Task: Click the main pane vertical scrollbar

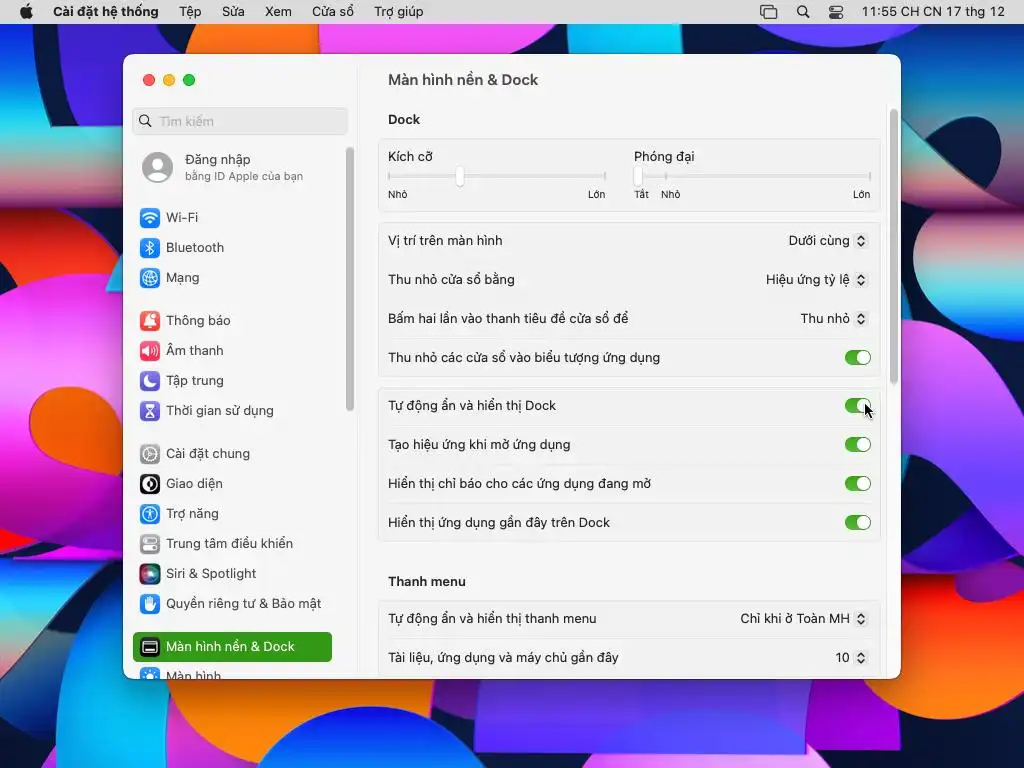Action: coord(893,247)
